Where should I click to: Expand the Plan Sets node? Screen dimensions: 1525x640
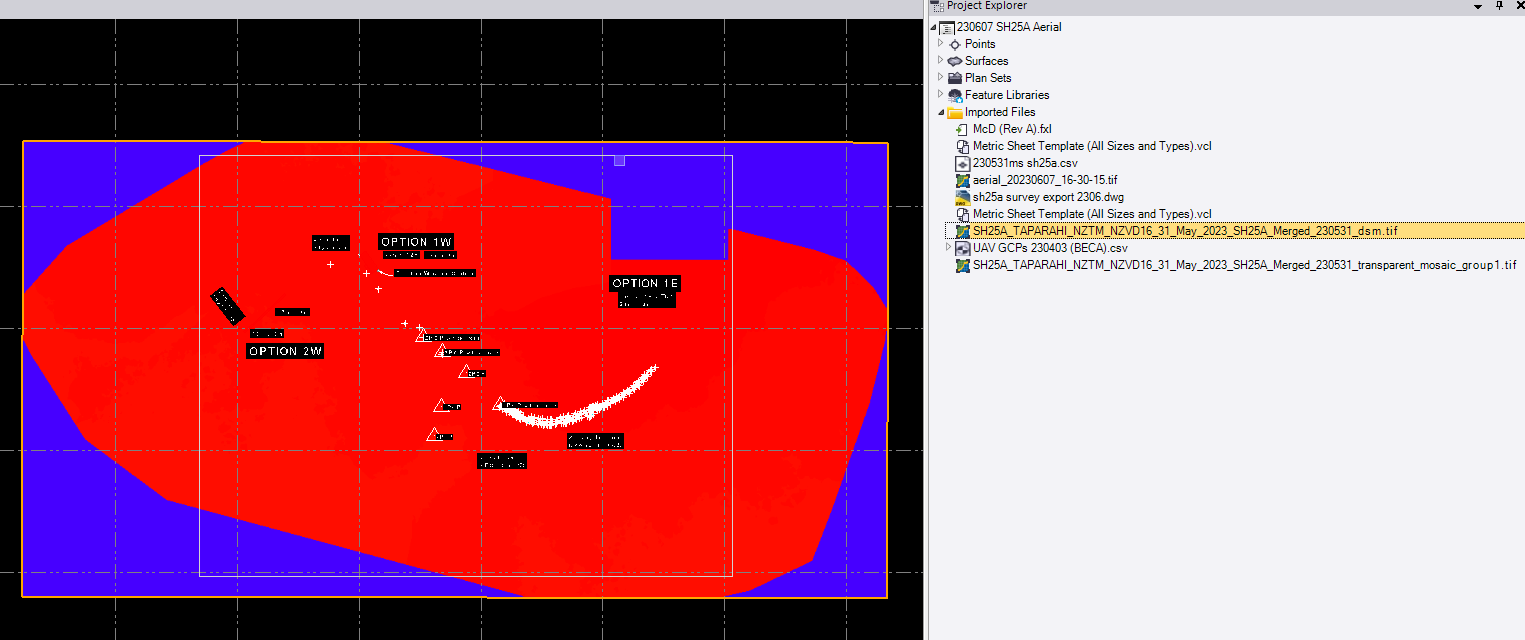(x=941, y=78)
